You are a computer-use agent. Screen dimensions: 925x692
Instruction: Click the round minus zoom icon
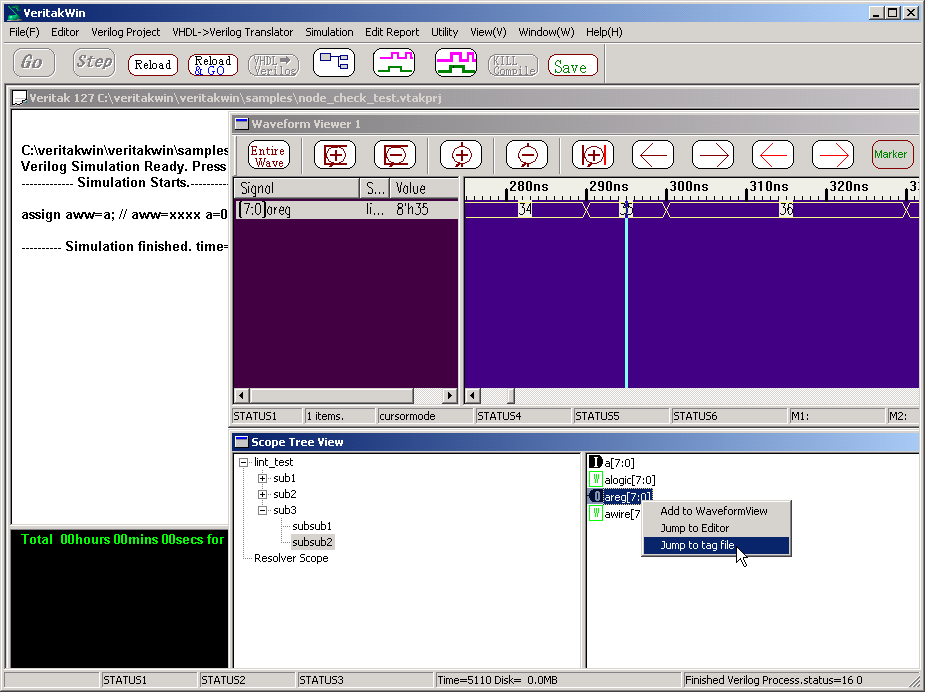coord(527,155)
